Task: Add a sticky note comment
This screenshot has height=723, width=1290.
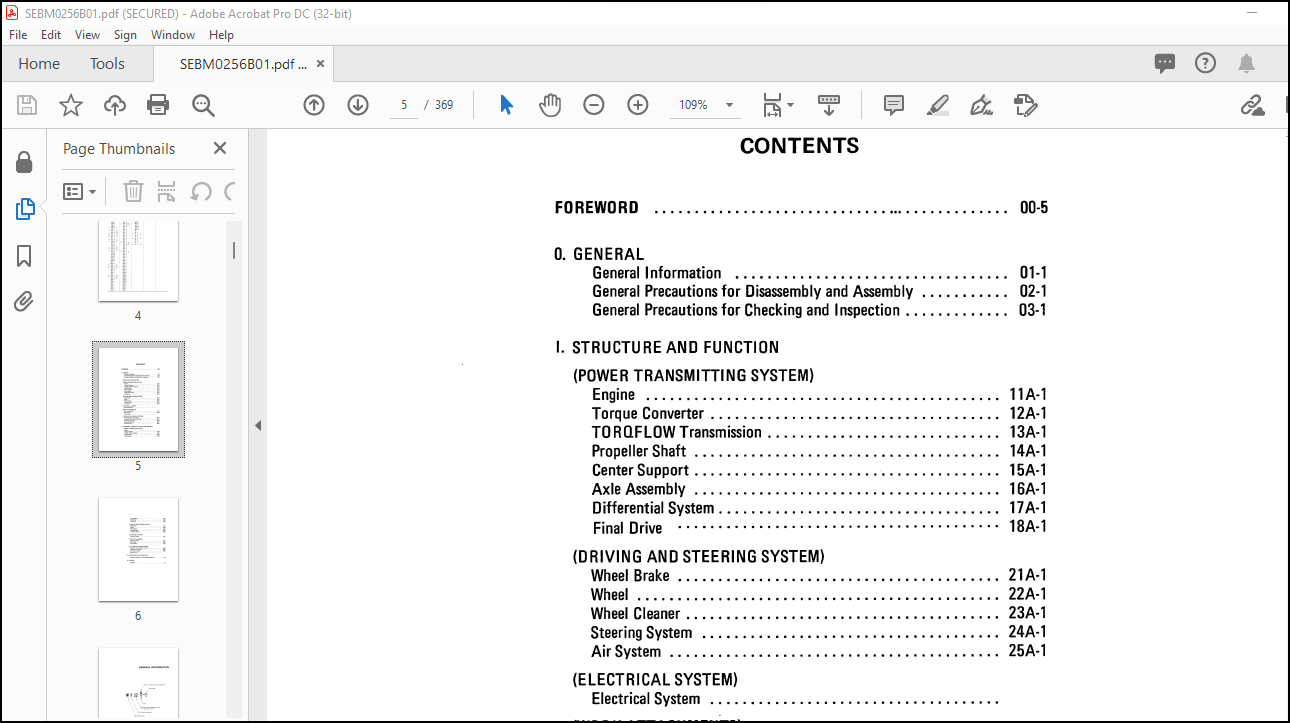Action: [x=894, y=105]
